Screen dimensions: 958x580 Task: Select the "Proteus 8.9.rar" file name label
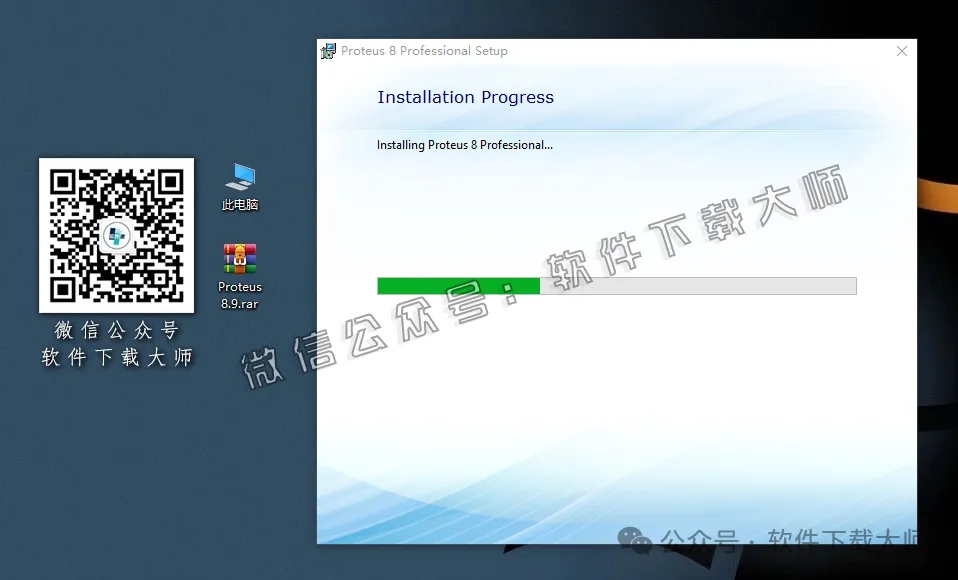[240, 295]
